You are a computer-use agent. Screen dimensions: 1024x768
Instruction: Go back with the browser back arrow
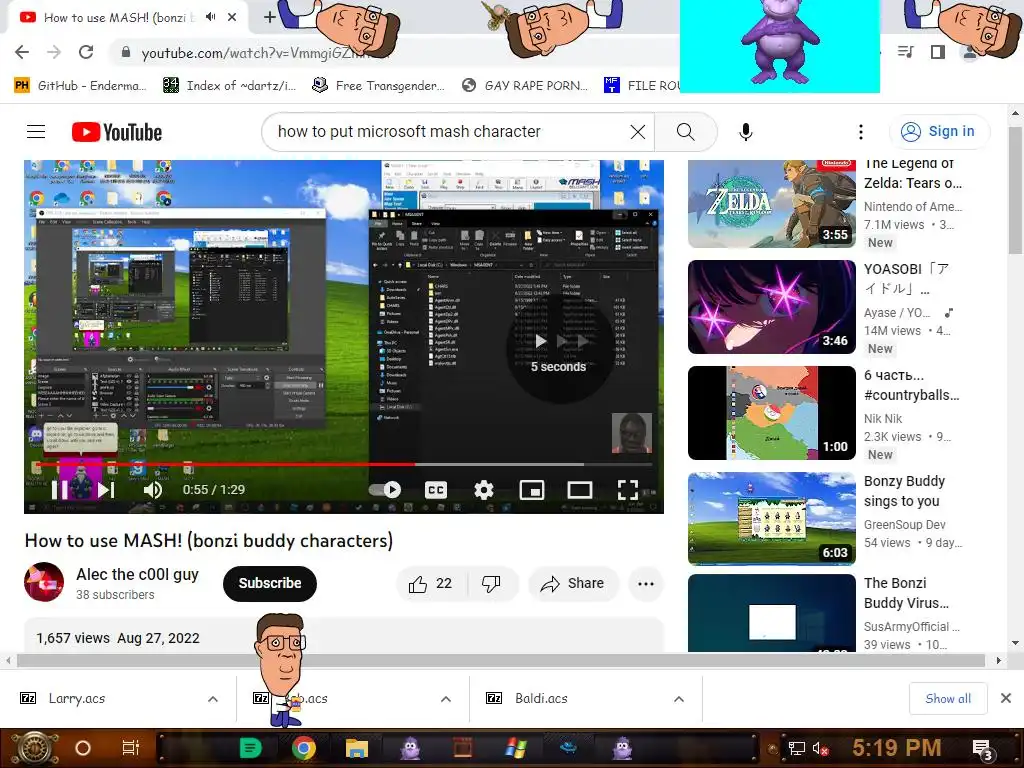pyautogui.click(x=22, y=52)
